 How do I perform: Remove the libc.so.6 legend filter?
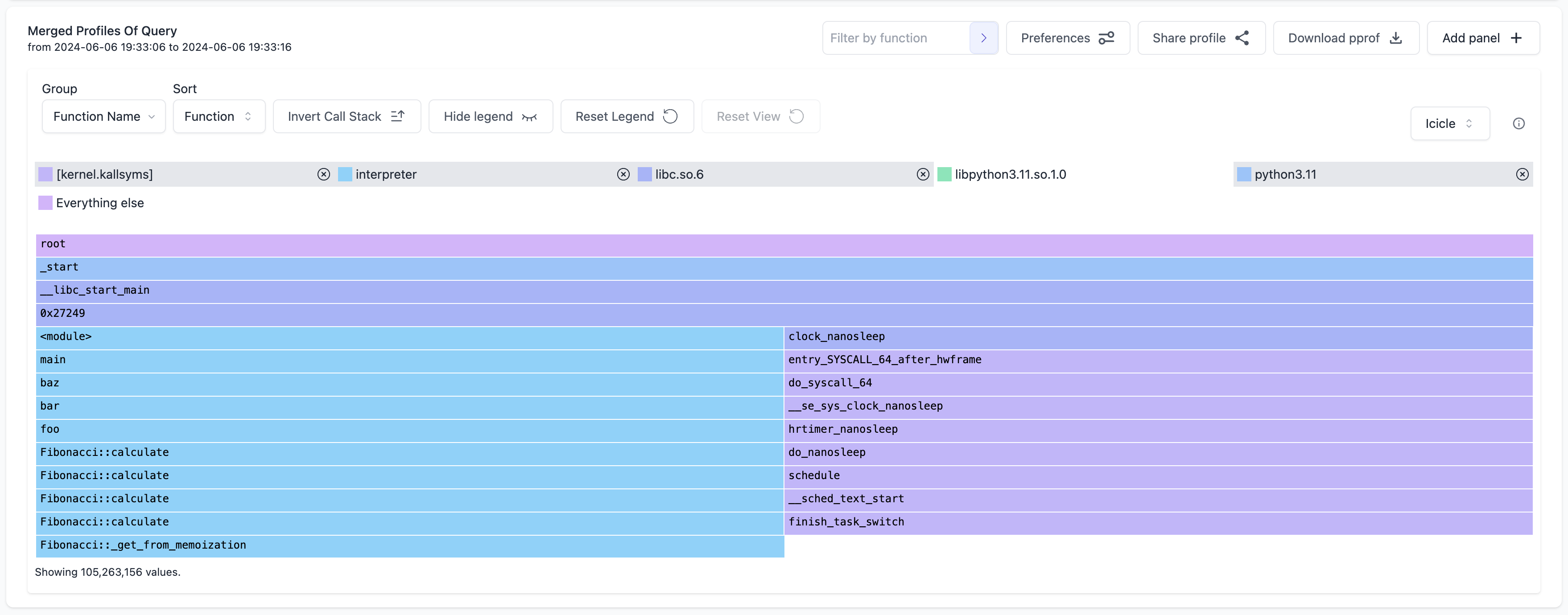pyautogui.click(x=923, y=175)
